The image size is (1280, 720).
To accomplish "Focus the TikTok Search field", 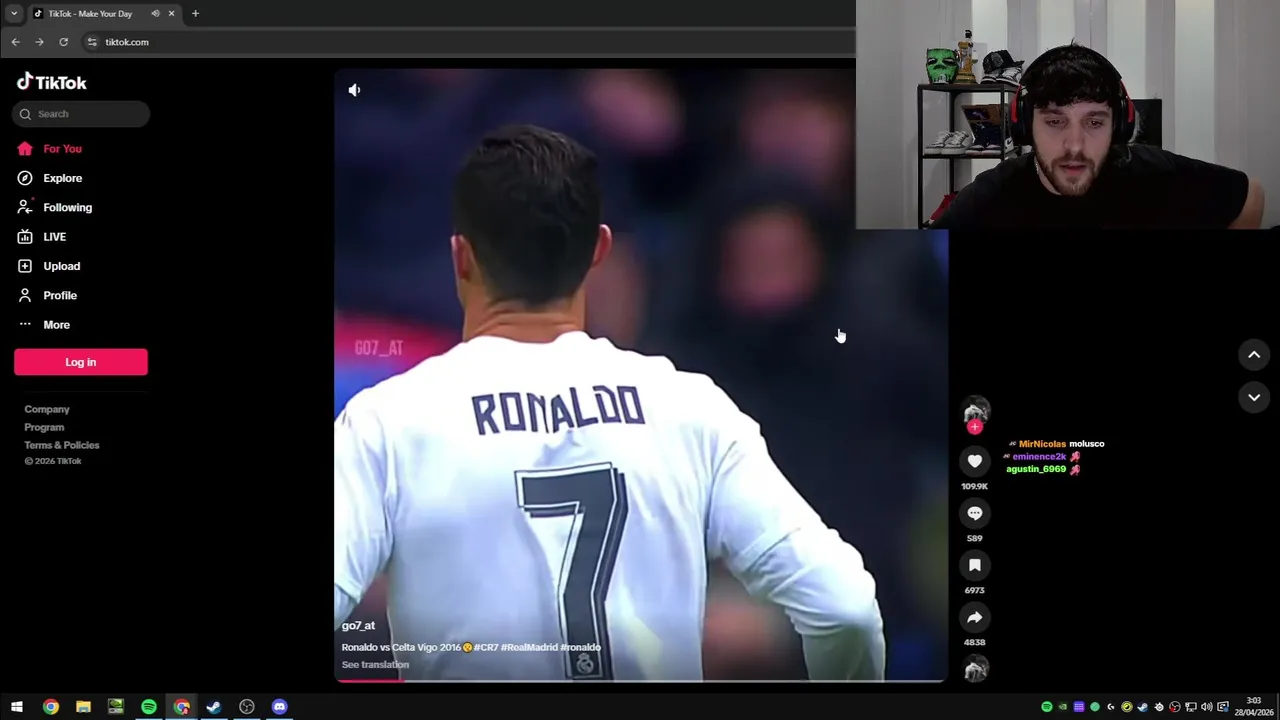I will point(82,114).
